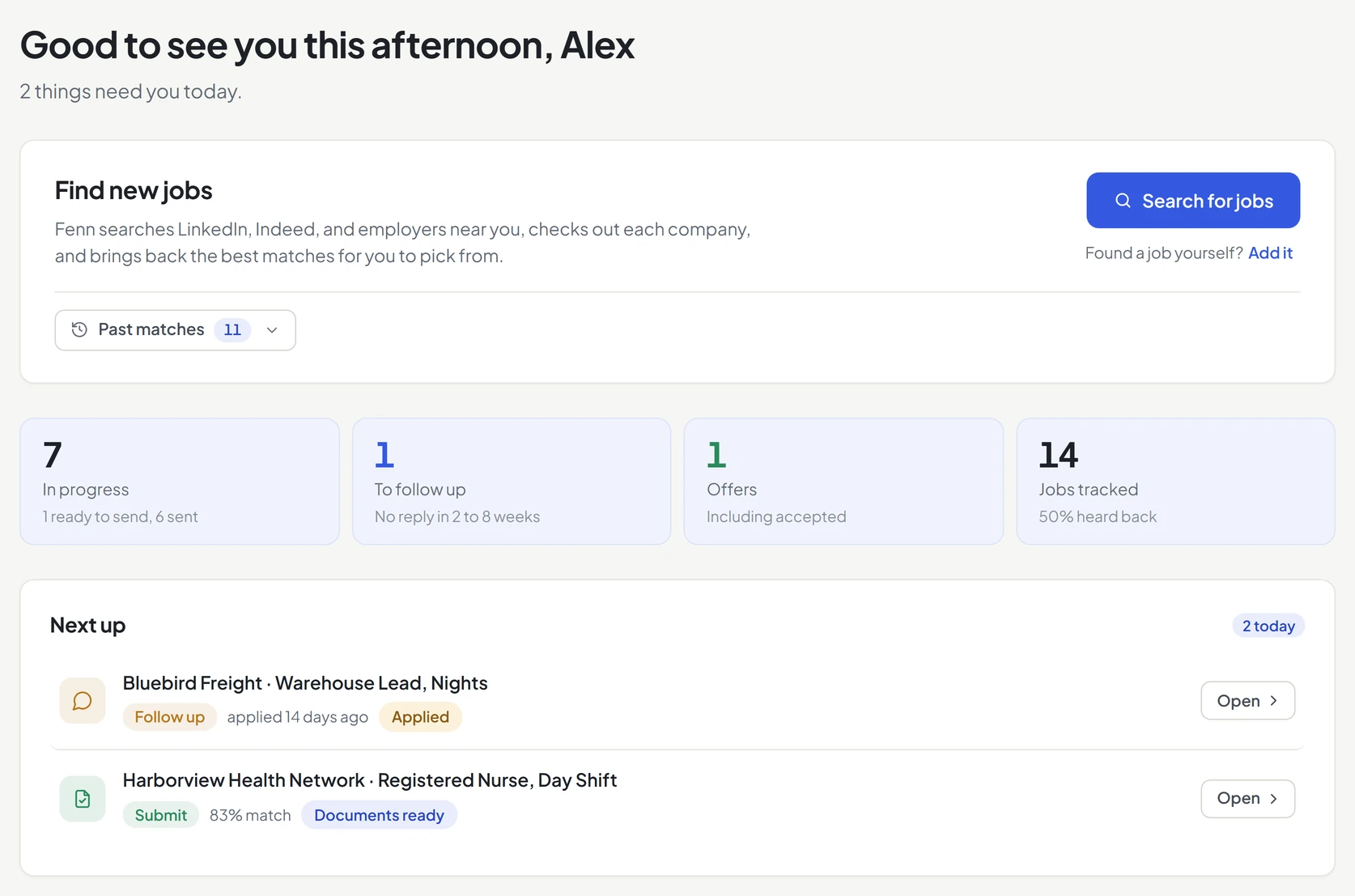Click the Next up heading
Viewport: 1355px width, 896px height.
(87, 625)
